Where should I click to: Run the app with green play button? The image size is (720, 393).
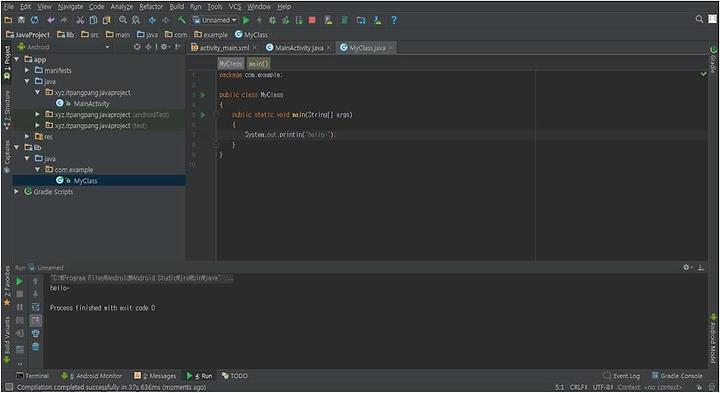pyautogui.click(x=246, y=20)
